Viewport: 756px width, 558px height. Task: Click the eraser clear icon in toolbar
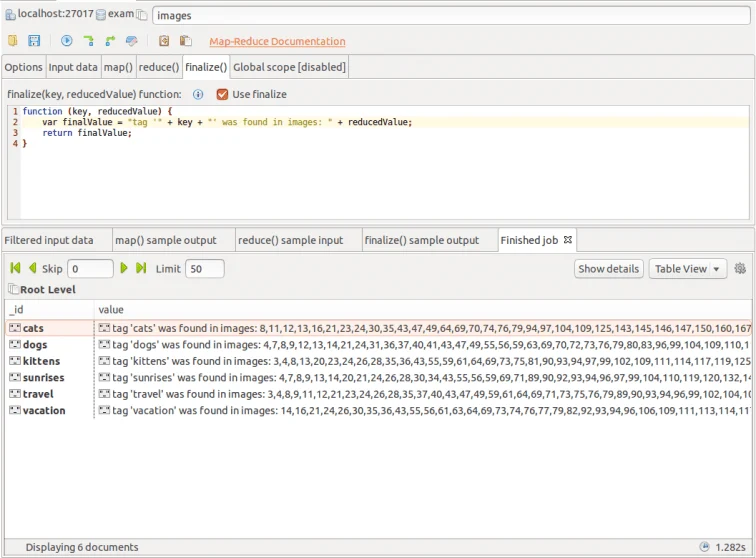coord(131,41)
